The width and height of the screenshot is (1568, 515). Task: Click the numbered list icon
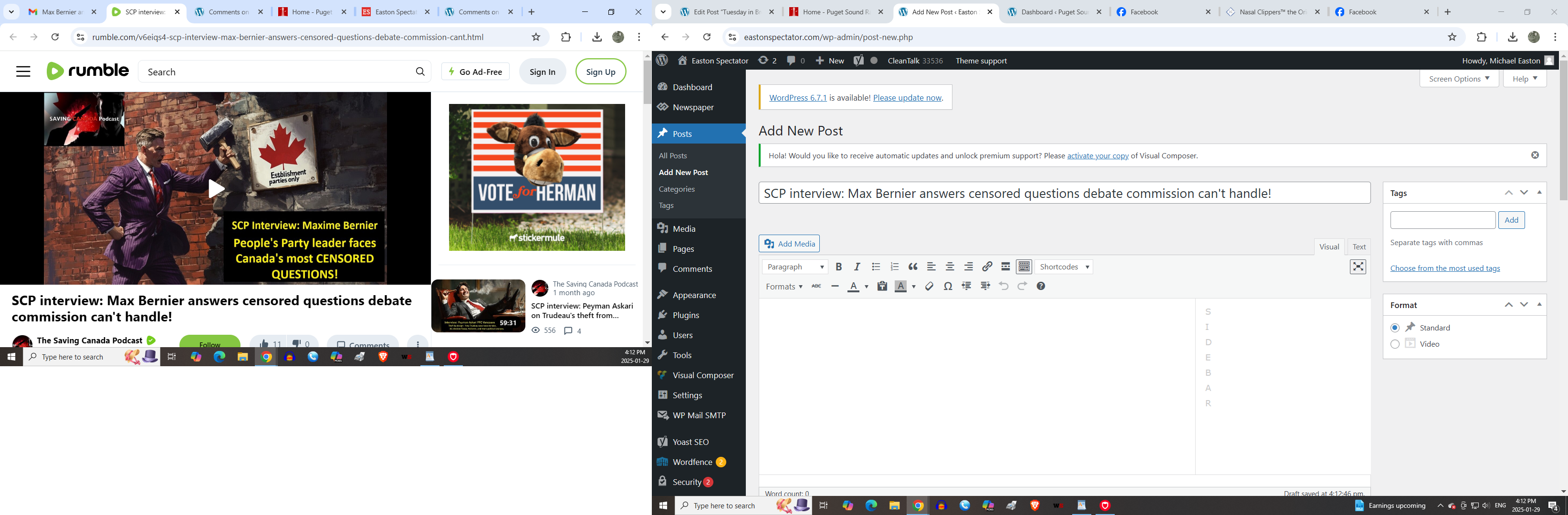tap(894, 267)
